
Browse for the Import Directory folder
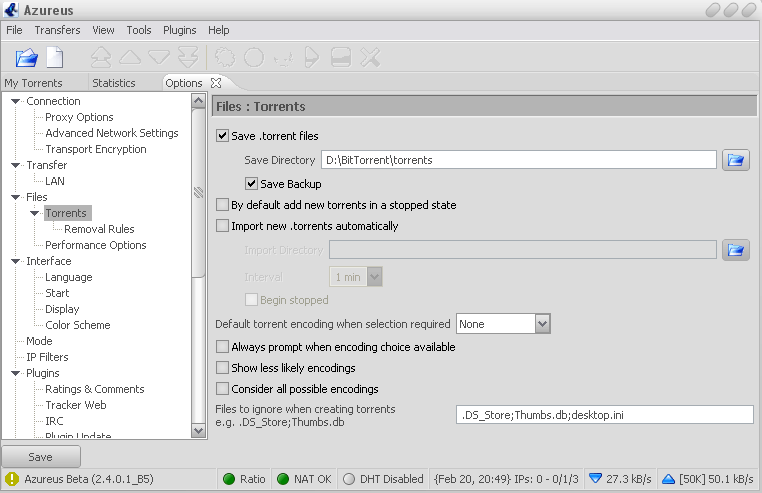pyautogui.click(x=735, y=250)
